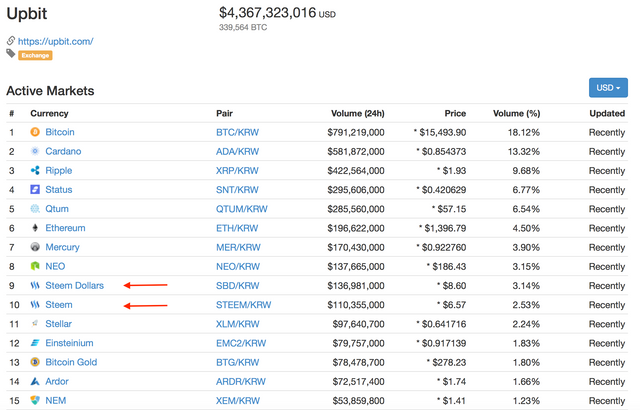Click the Cardano logo icon

35,151
